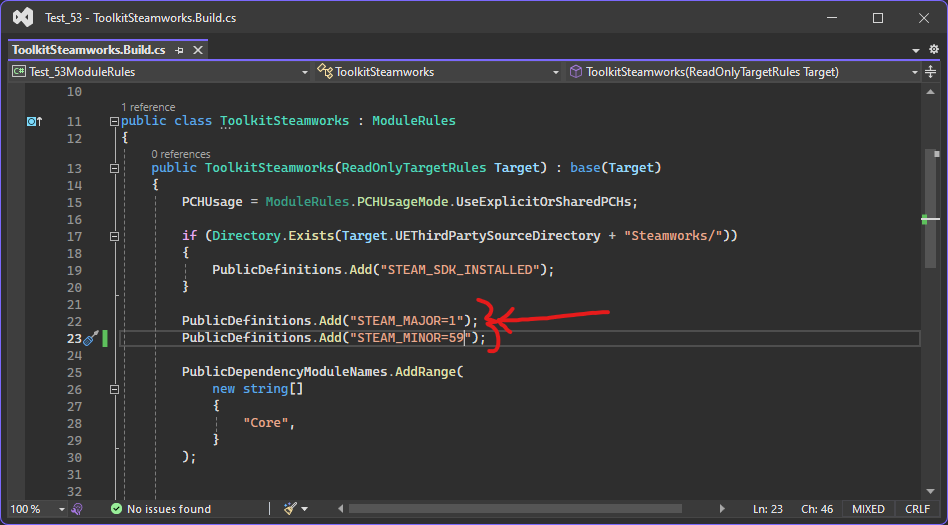Image resolution: width=948 pixels, height=525 pixels.
Task: Collapse the if block on line 17
Action: (114, 236)
